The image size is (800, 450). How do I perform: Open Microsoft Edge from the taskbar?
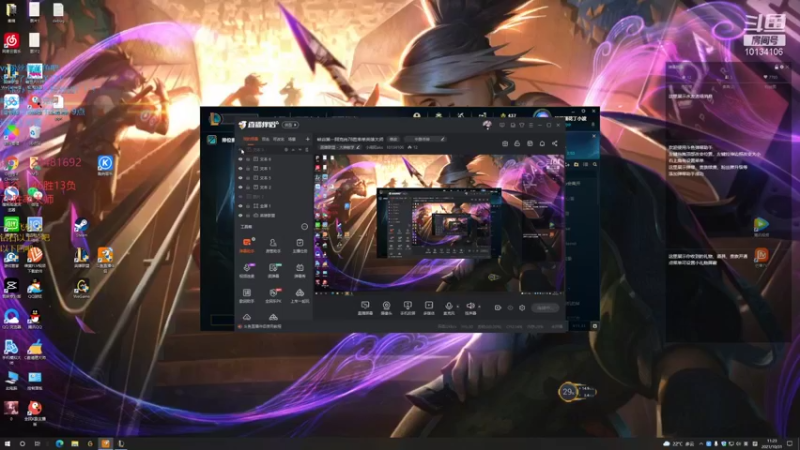click(59, 443)
